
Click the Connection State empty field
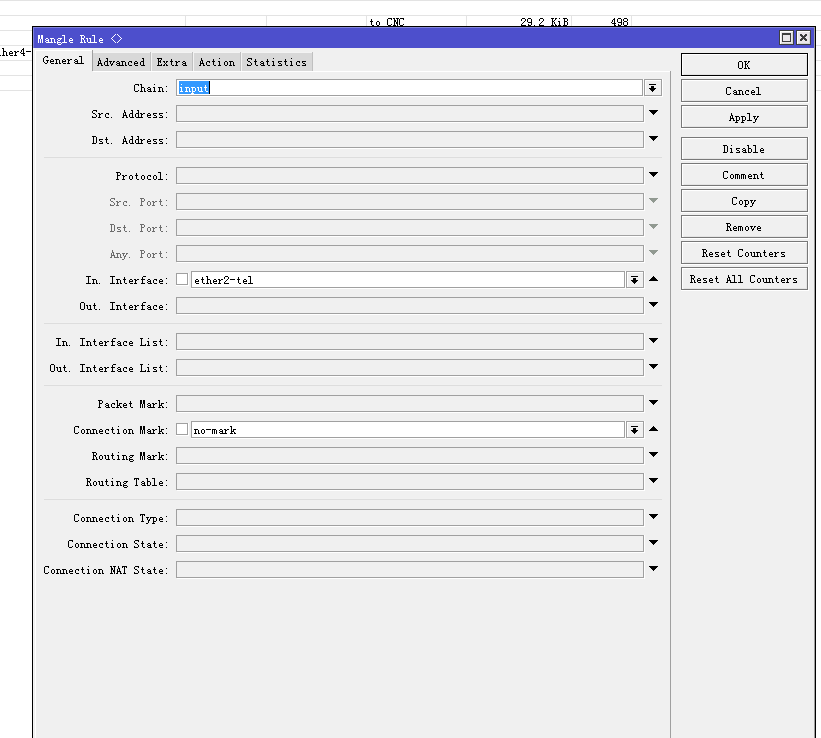click(409, 544)
